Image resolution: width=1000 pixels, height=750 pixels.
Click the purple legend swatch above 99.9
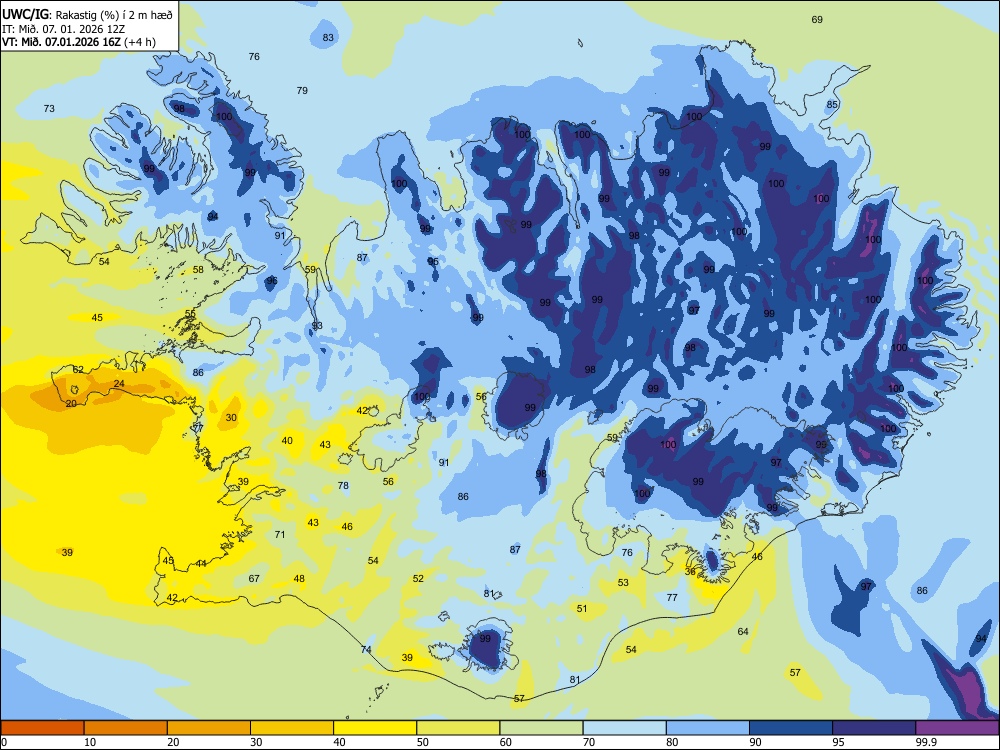(957, 728)
